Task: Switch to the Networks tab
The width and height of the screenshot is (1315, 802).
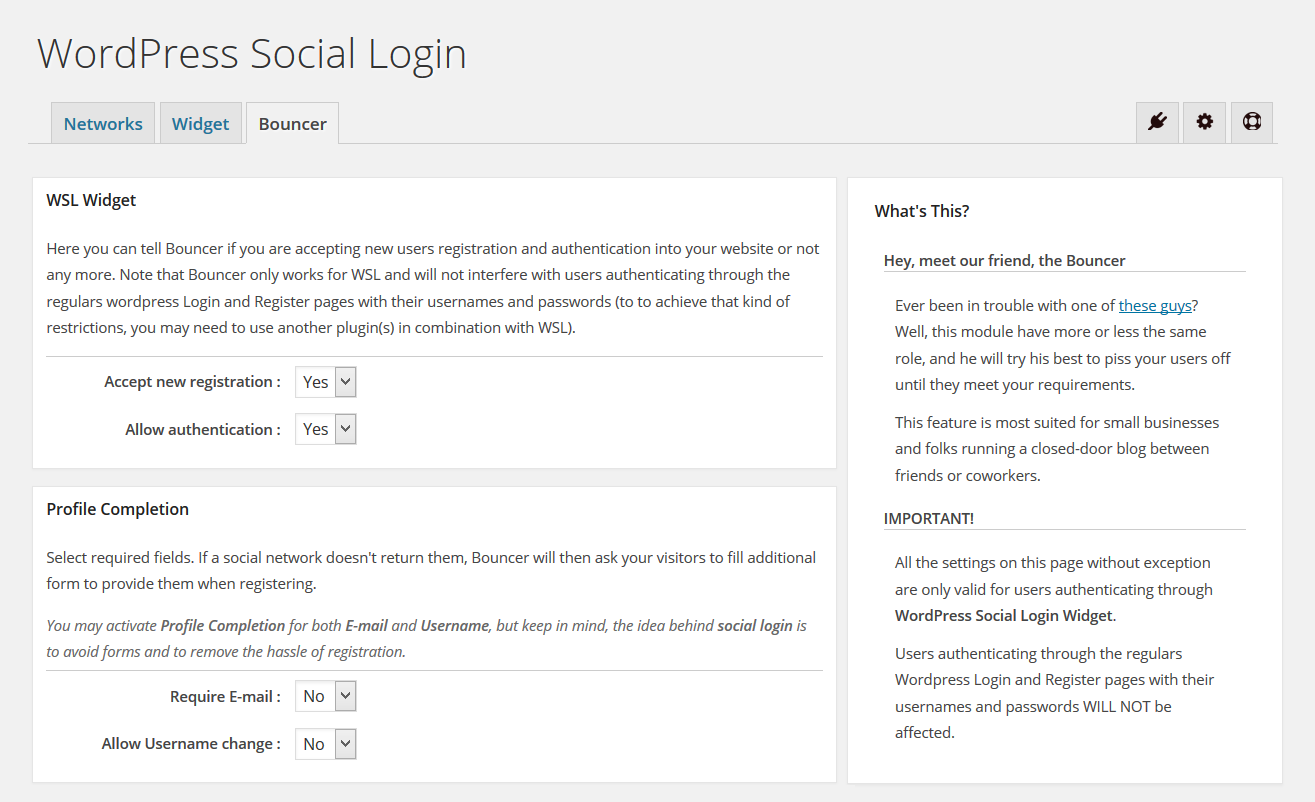Action: click(x=103, y=123)
